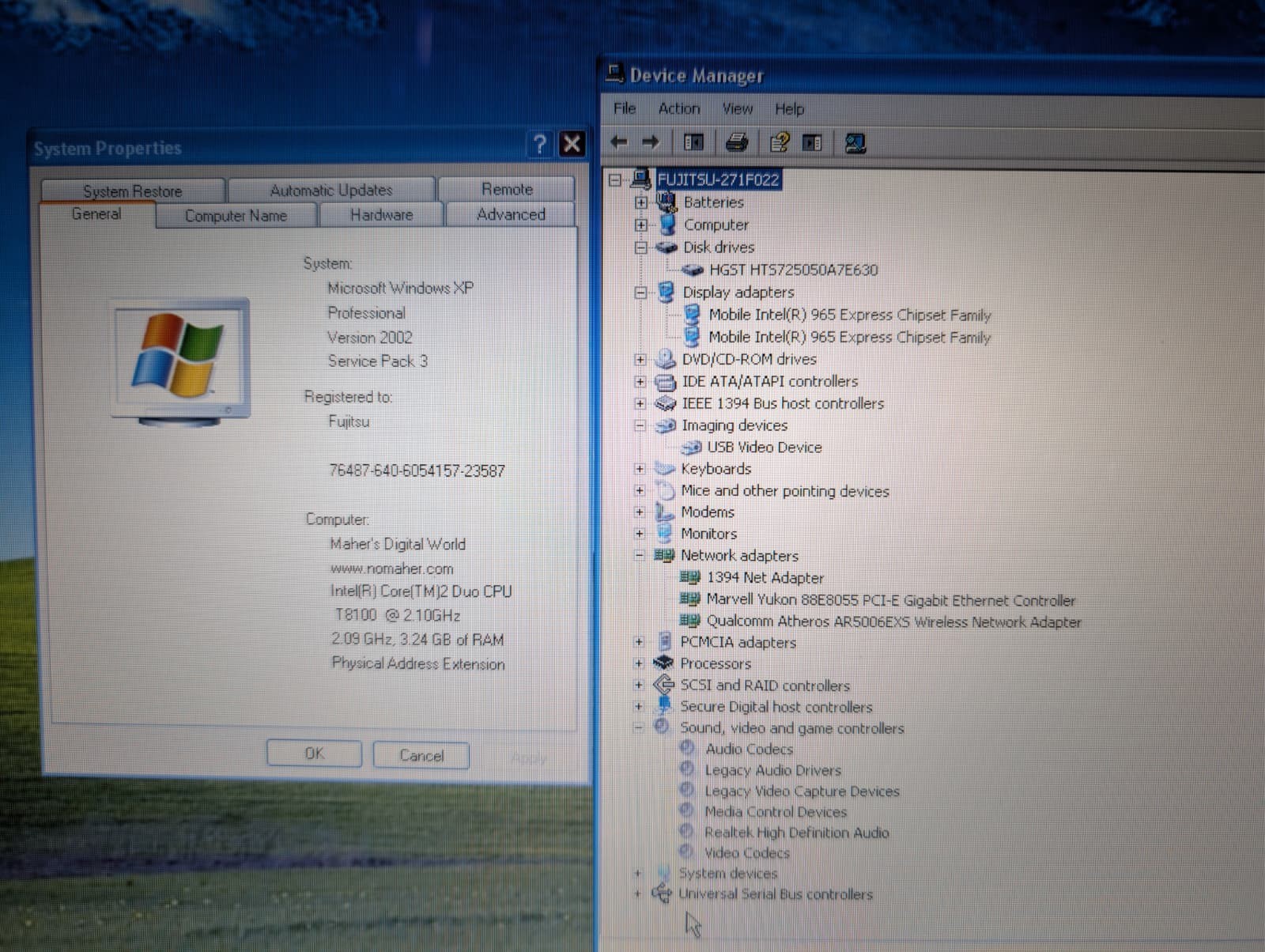Select the Imaging devices icon
The height and width of the screenshot is (952, 1265).
coord(665,425)
